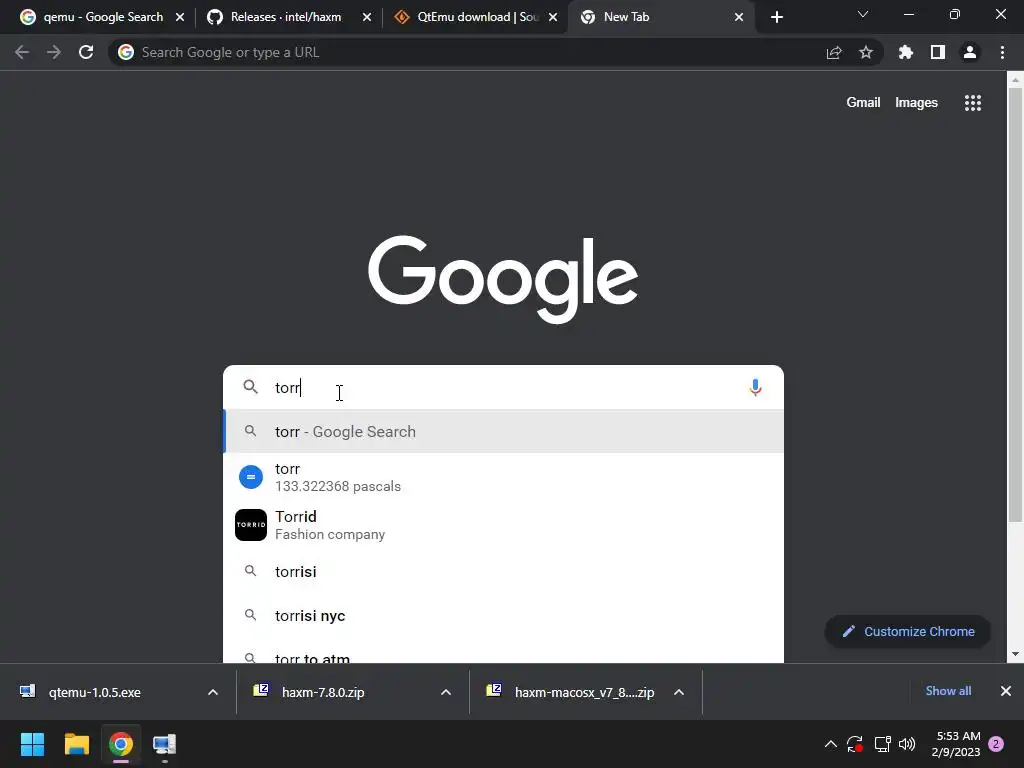Select the torr pascals conversion suggestion
This screenshot has width=1024, height=768.
click(x=503, y=477)
